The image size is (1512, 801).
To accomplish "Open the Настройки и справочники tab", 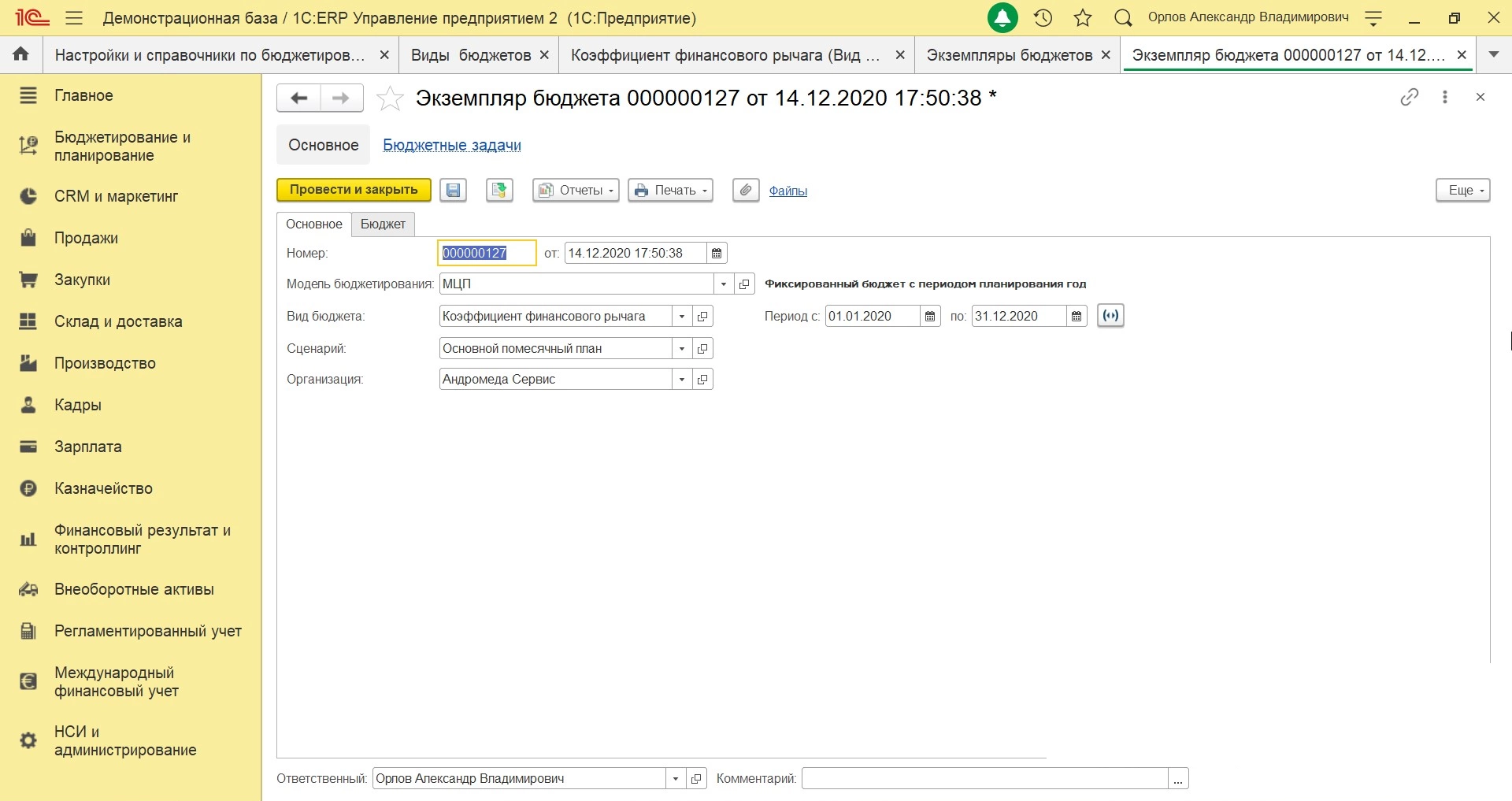I will [210, 55].
